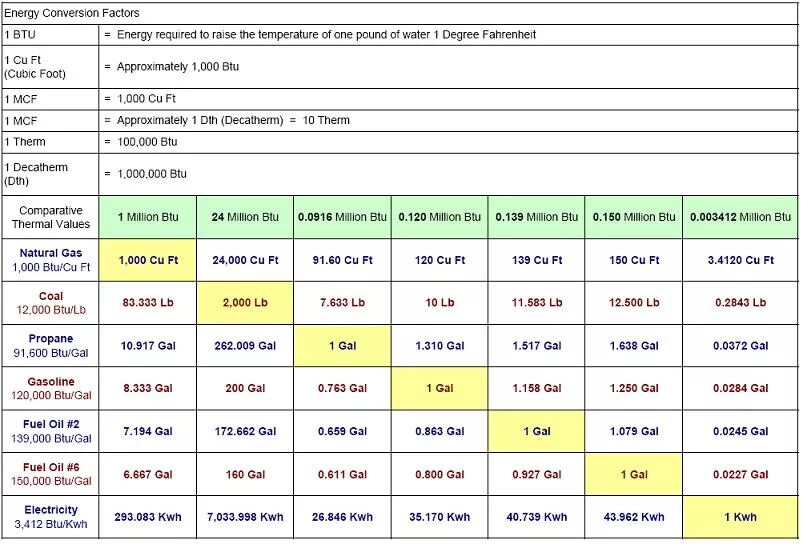This screenshot has height=544, width=803.
Task: Click the 'Natural Gas 1,000 Btu/Cu Ft' row label
Action: tap(50, 260)
